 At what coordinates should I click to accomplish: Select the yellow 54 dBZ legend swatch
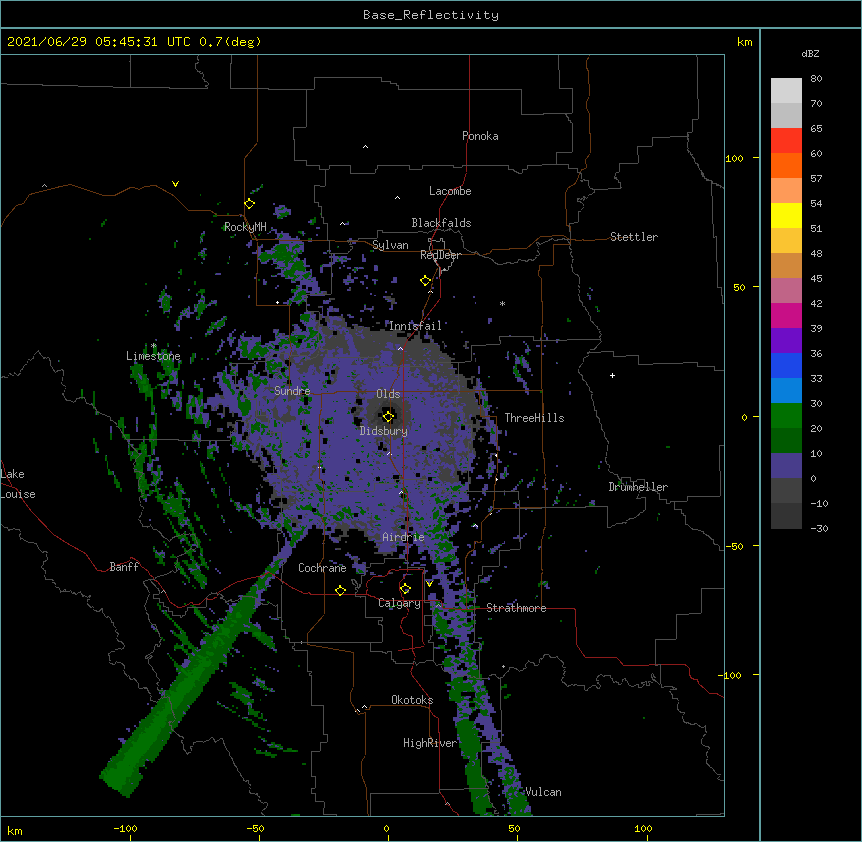pyautogui.click(x=786, y=215)
